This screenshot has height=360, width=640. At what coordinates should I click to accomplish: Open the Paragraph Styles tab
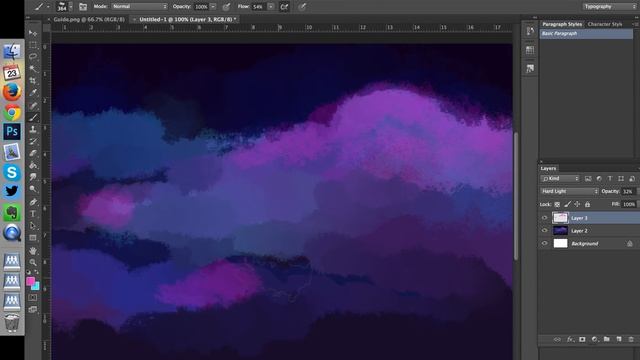click(562, 24)
